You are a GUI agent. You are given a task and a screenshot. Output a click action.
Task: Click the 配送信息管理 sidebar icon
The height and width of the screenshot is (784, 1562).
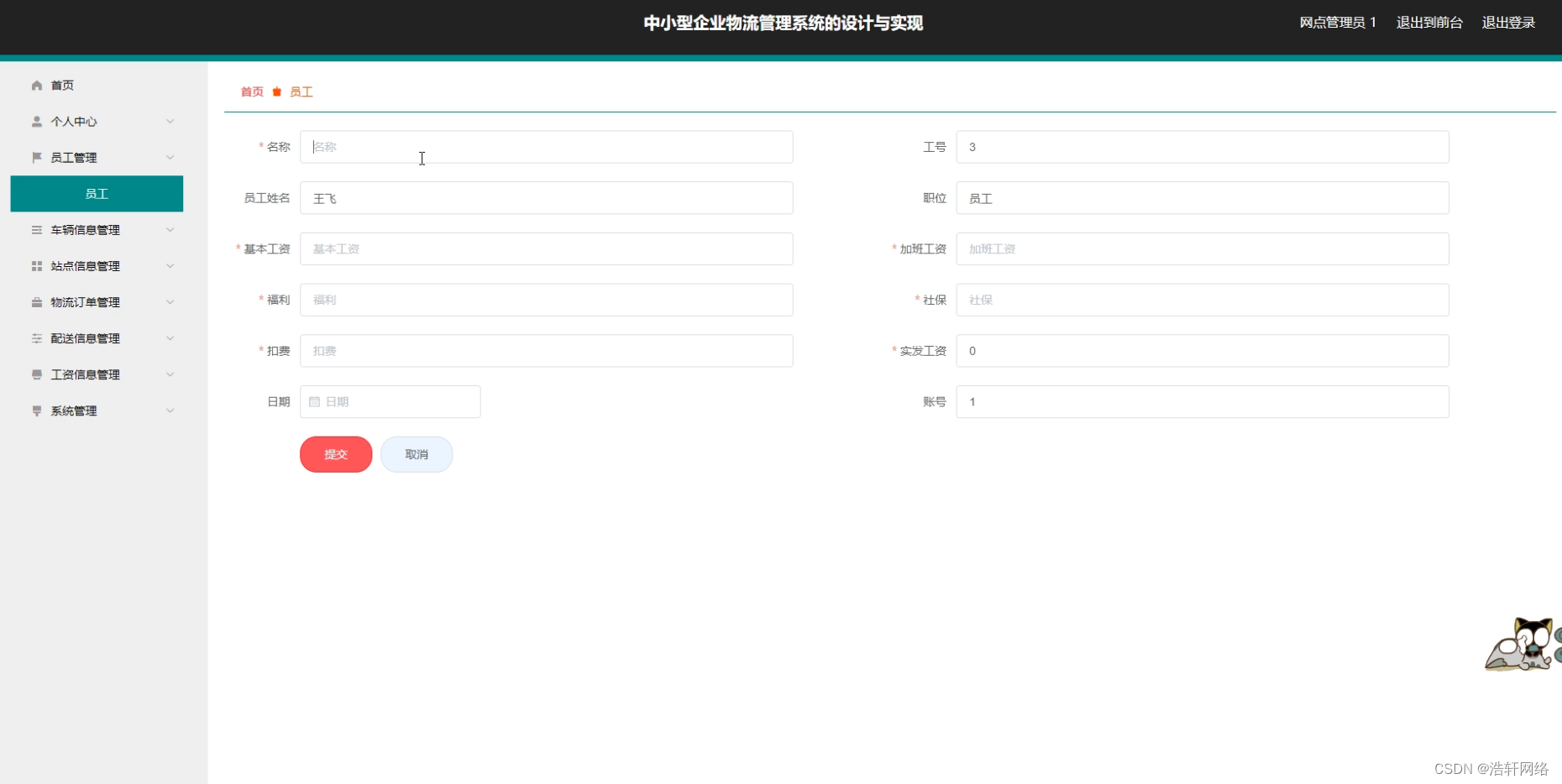pyautogui.click(x=36, y=337)
